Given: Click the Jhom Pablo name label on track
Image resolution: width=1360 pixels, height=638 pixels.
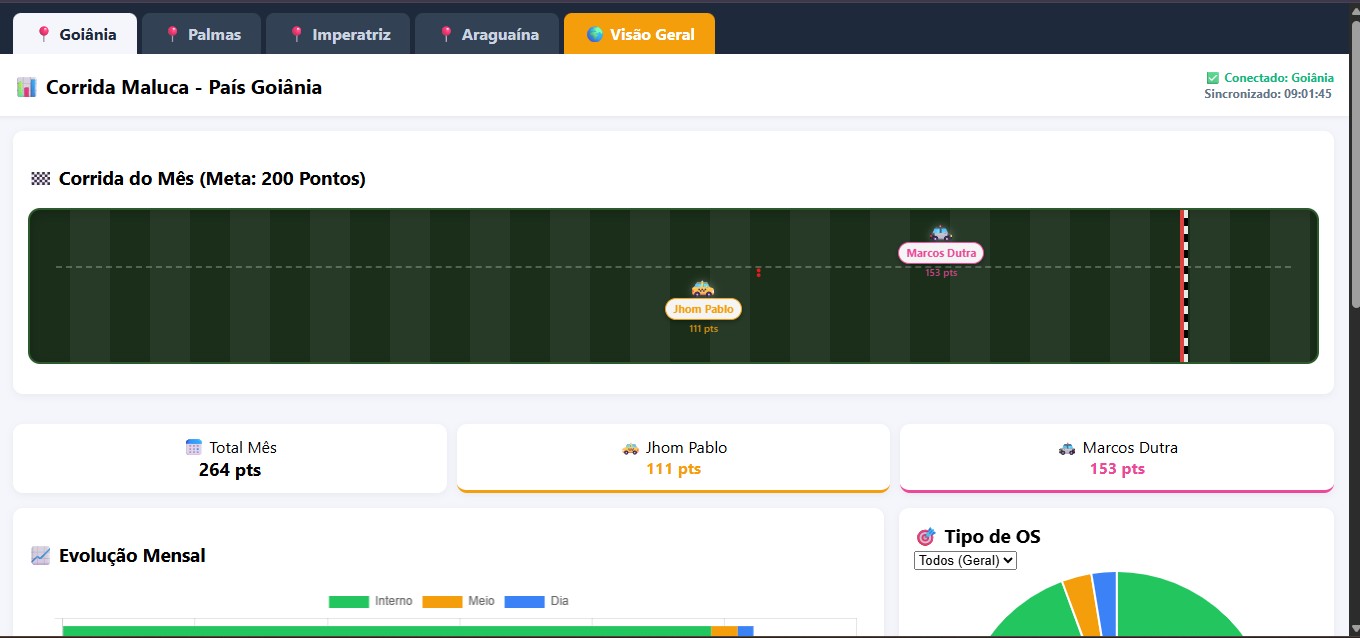Looking at the screenshot, I should (703, 309).
